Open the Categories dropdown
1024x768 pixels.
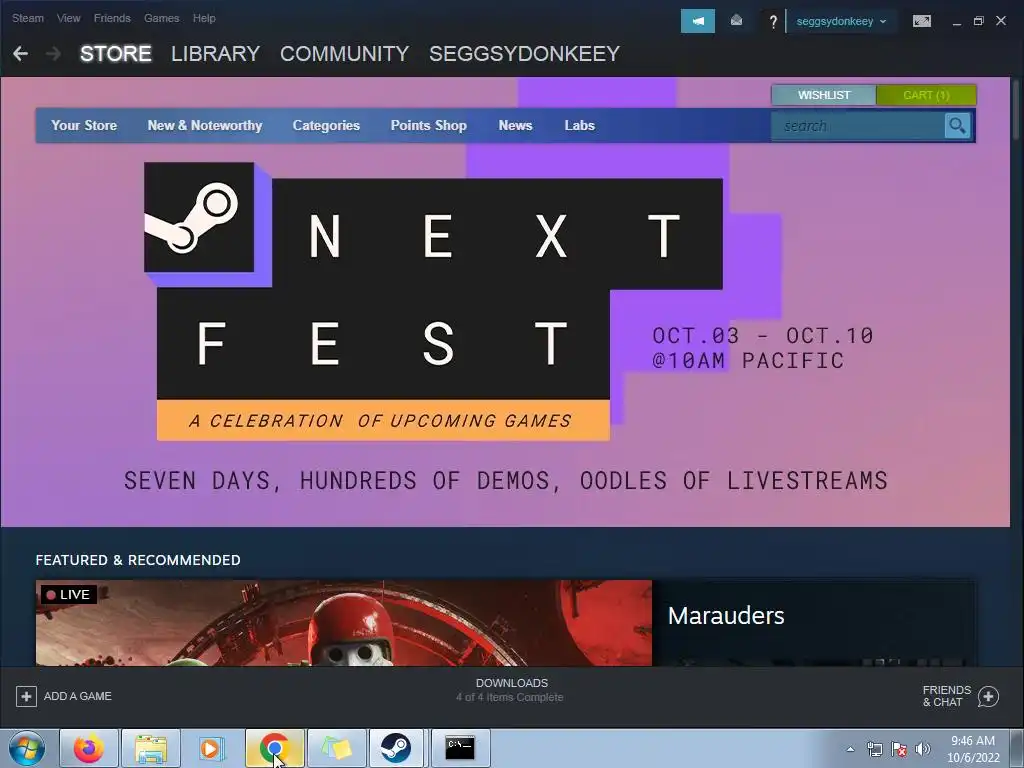coord(326,125)
